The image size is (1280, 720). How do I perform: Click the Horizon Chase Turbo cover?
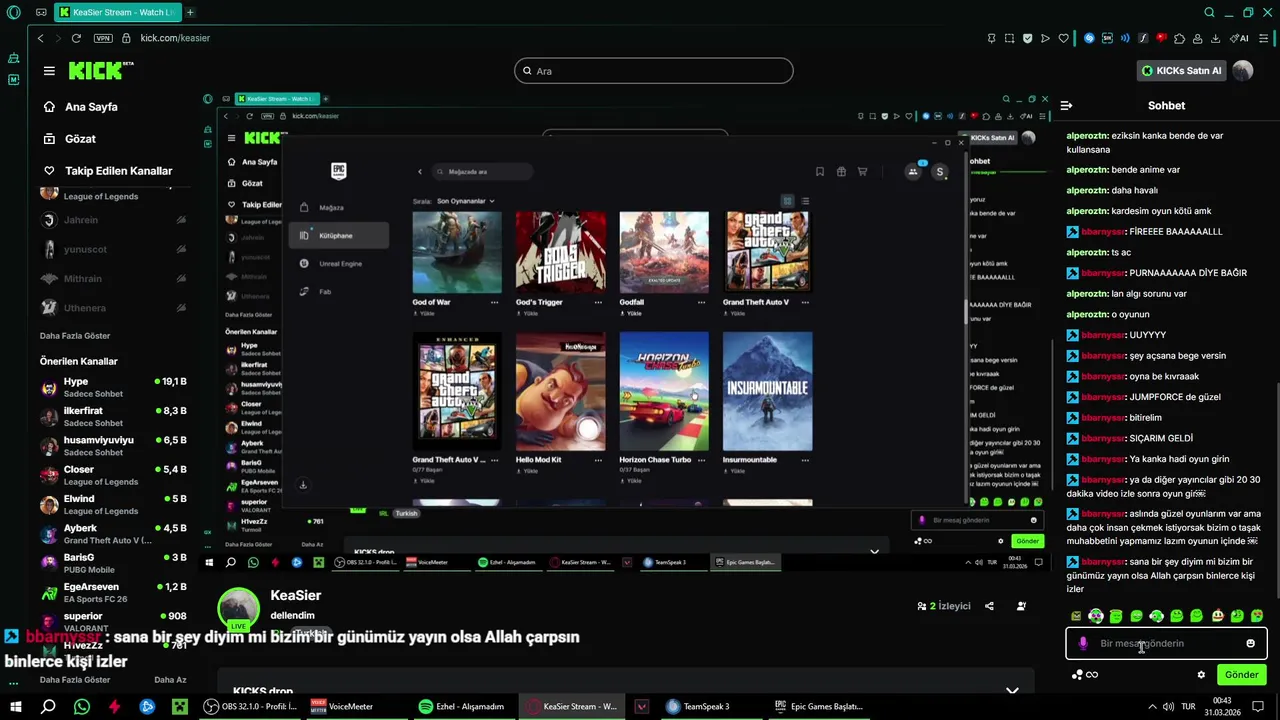point(664,392)
